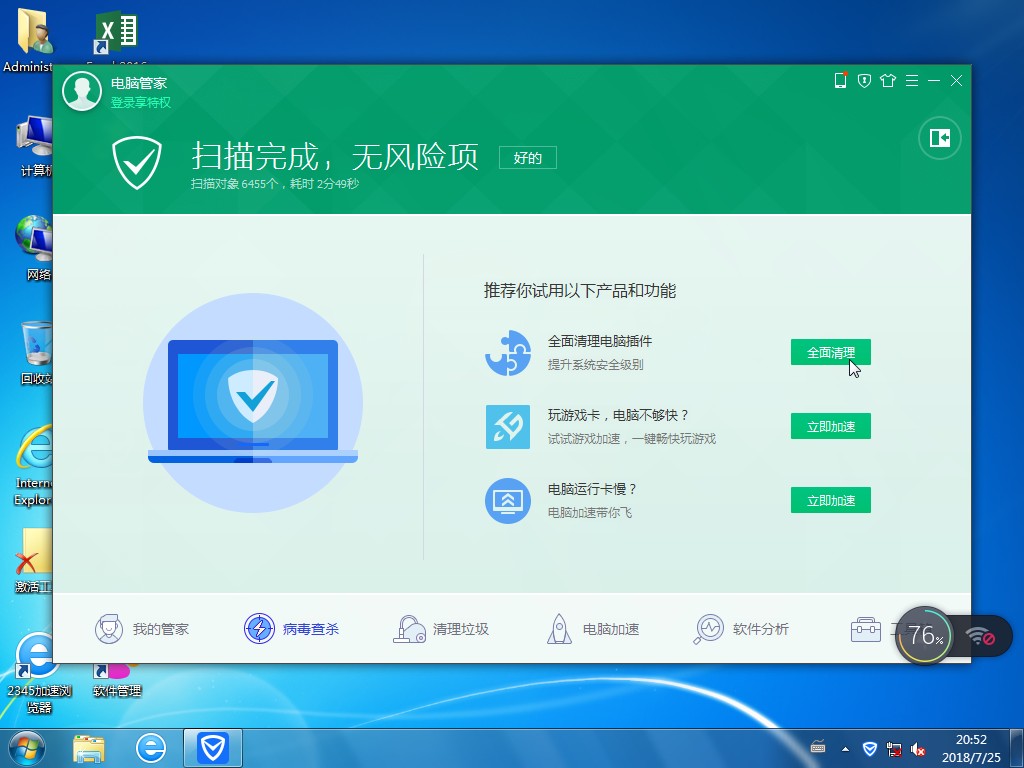This screenshot has height=768, width=1024.
Task: Click the 电脑管家 tray shield icon
Action: point(869,748)
